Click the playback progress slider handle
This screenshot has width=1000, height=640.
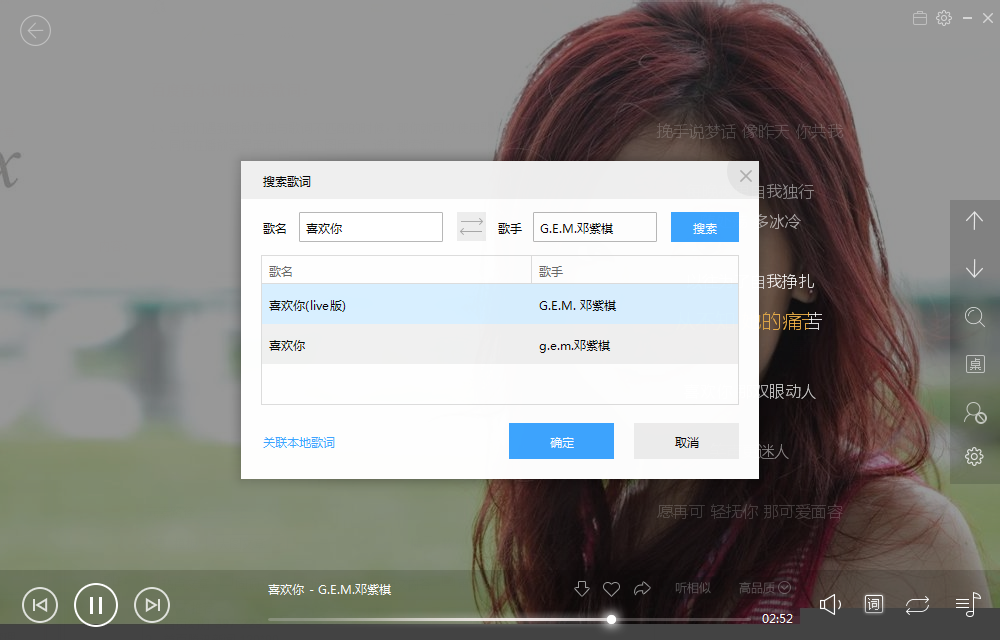[x=611, y=619]
